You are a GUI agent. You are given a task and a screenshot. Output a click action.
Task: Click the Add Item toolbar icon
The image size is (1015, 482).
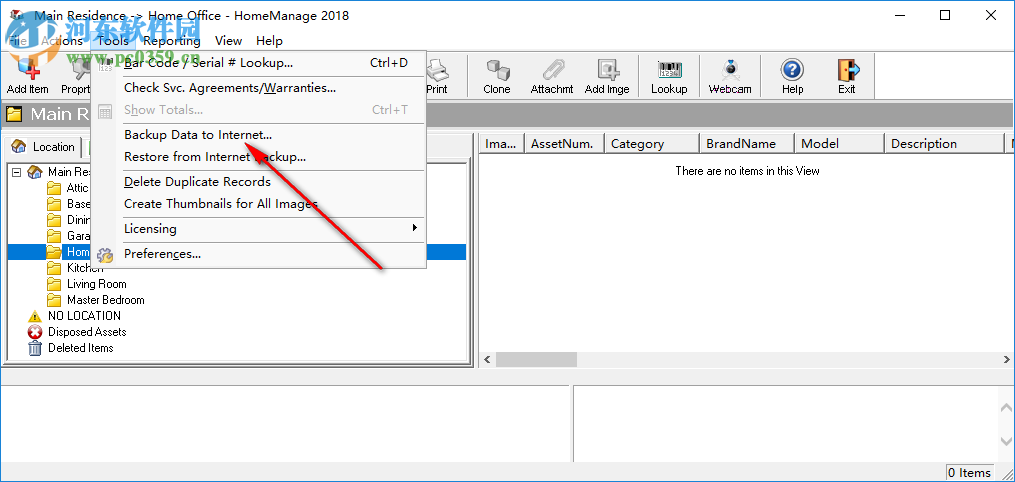tap(28, 69)
